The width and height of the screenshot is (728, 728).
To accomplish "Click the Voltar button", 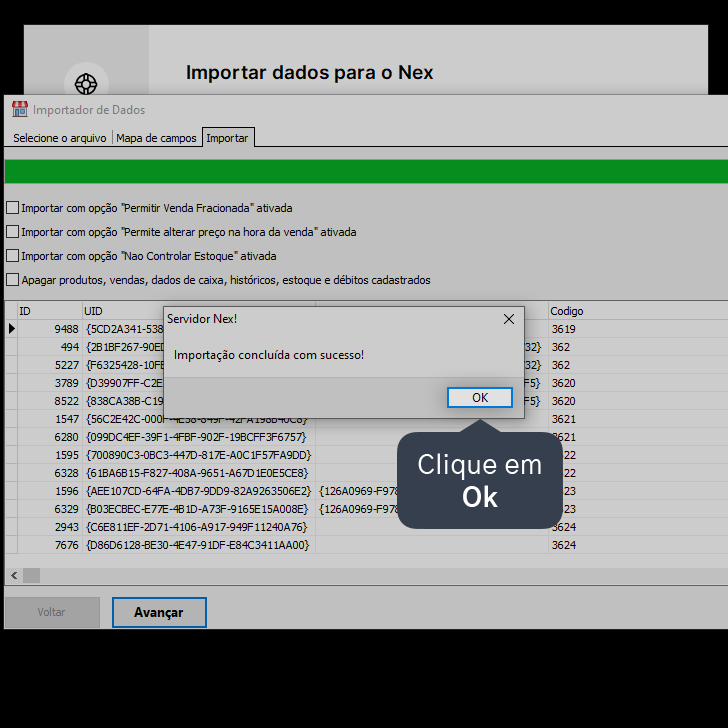I will click(52, 612).
